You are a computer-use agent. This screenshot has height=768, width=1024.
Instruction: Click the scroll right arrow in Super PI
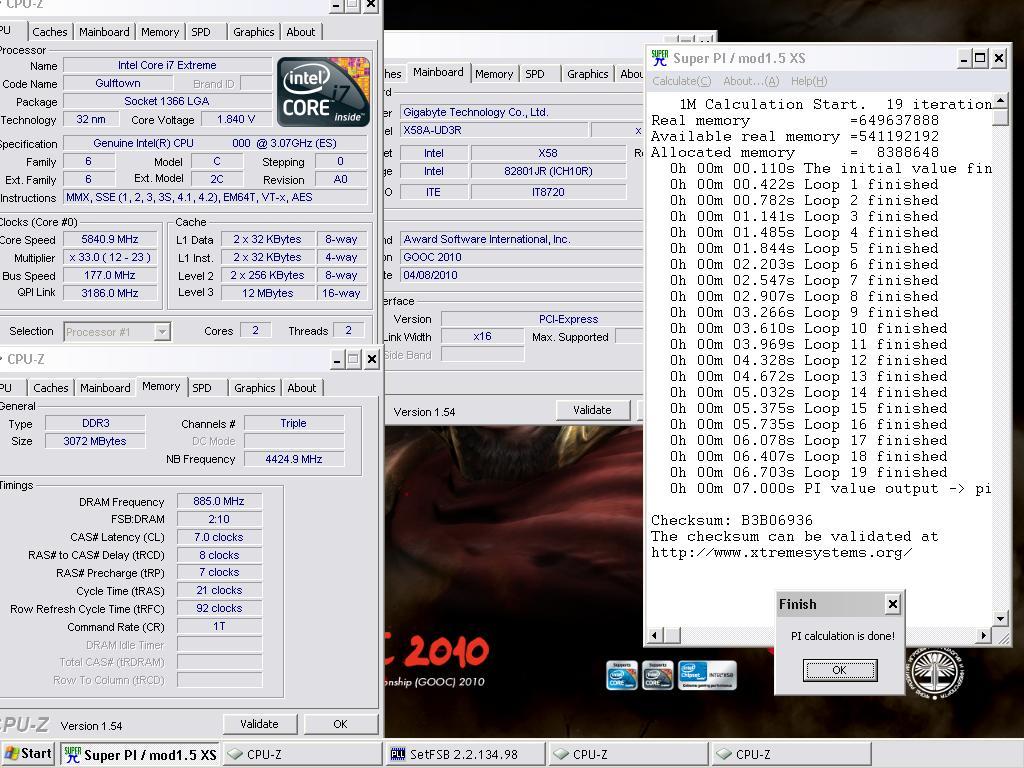pos(984,635)
